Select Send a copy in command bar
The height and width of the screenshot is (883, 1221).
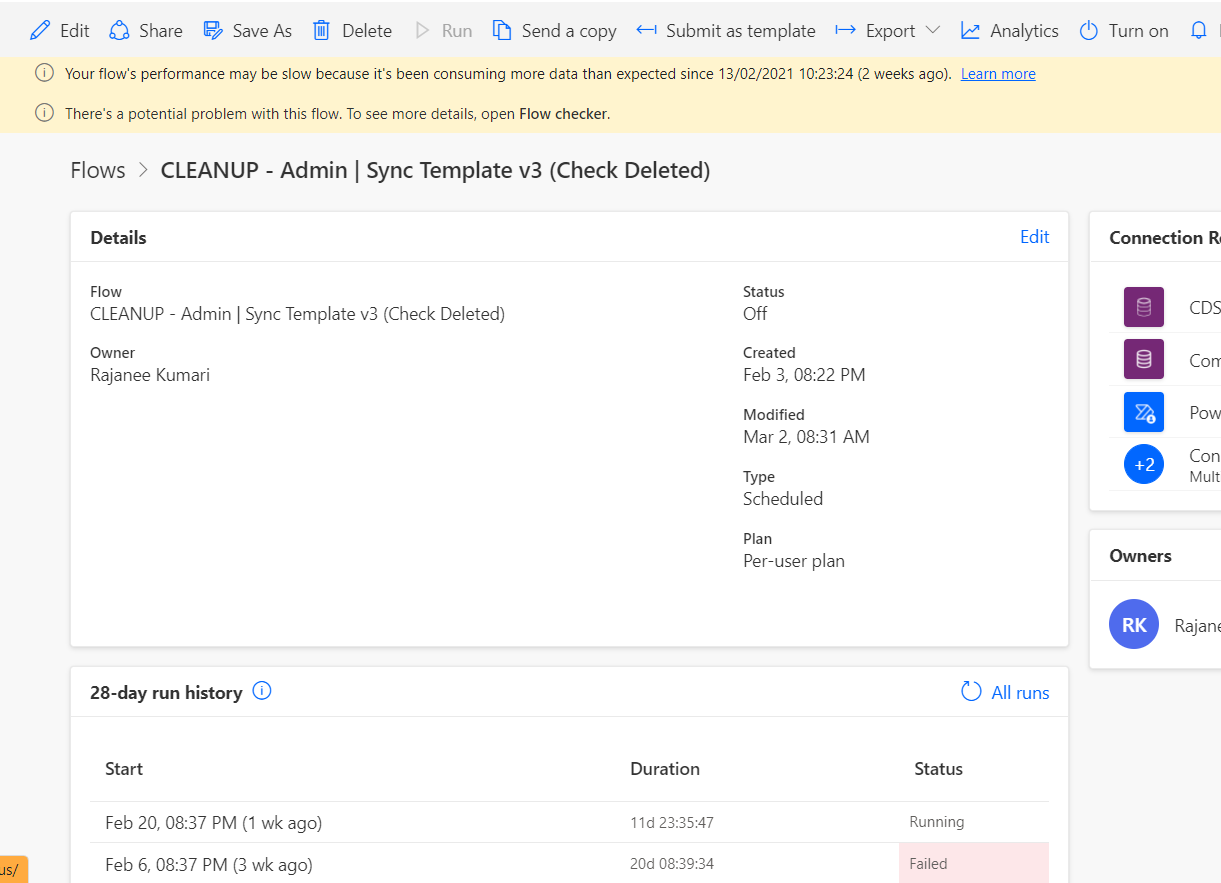(555, 31)
